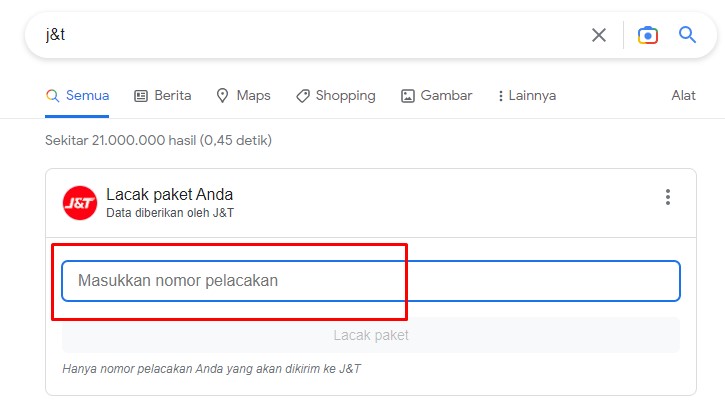Image resolution: width=725 pixels, height=419 pixels.
Task: Expand the Lainnya more options menu
Action: coord(527,96)
